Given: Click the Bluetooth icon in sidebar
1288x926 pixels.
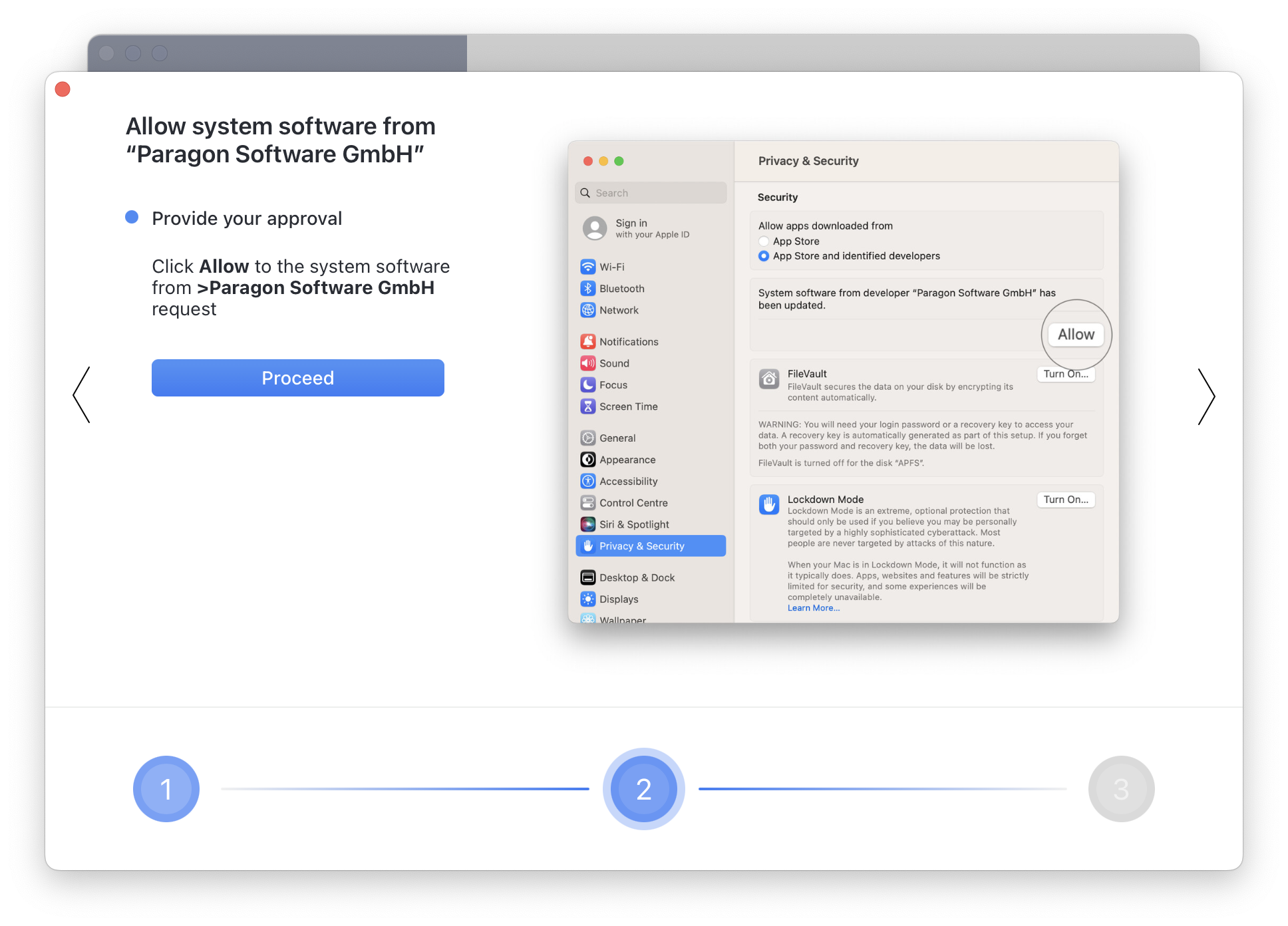Looking at the screenshot, I should click(588, 289).
